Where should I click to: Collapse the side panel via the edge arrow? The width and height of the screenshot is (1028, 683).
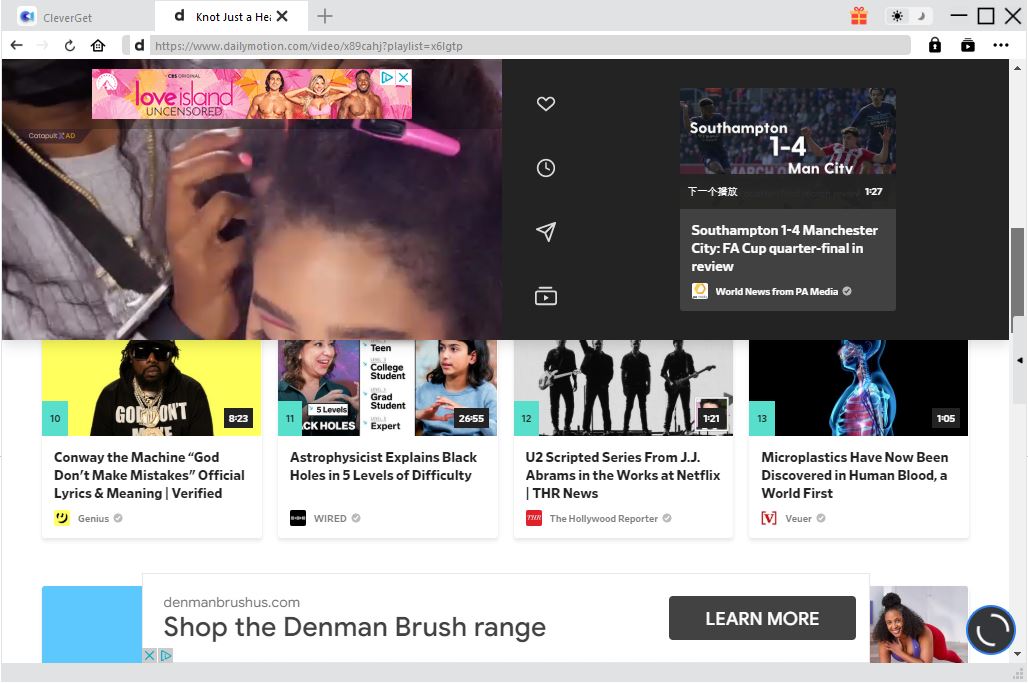[1019, 360]
